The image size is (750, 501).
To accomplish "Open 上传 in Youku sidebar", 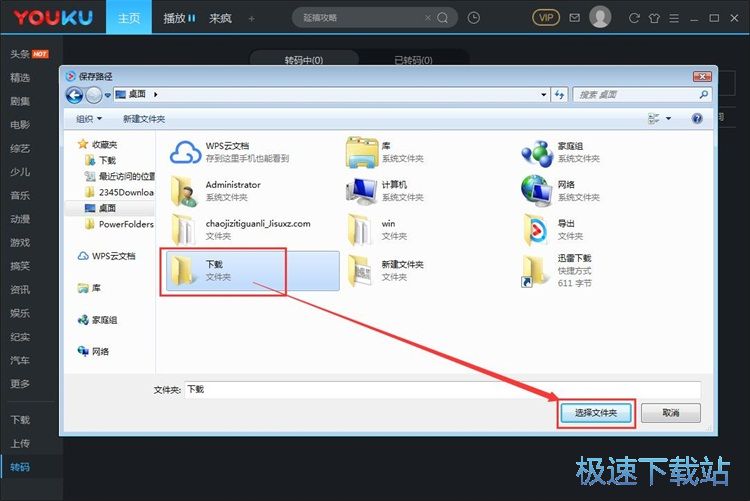I will click(20, 444).
